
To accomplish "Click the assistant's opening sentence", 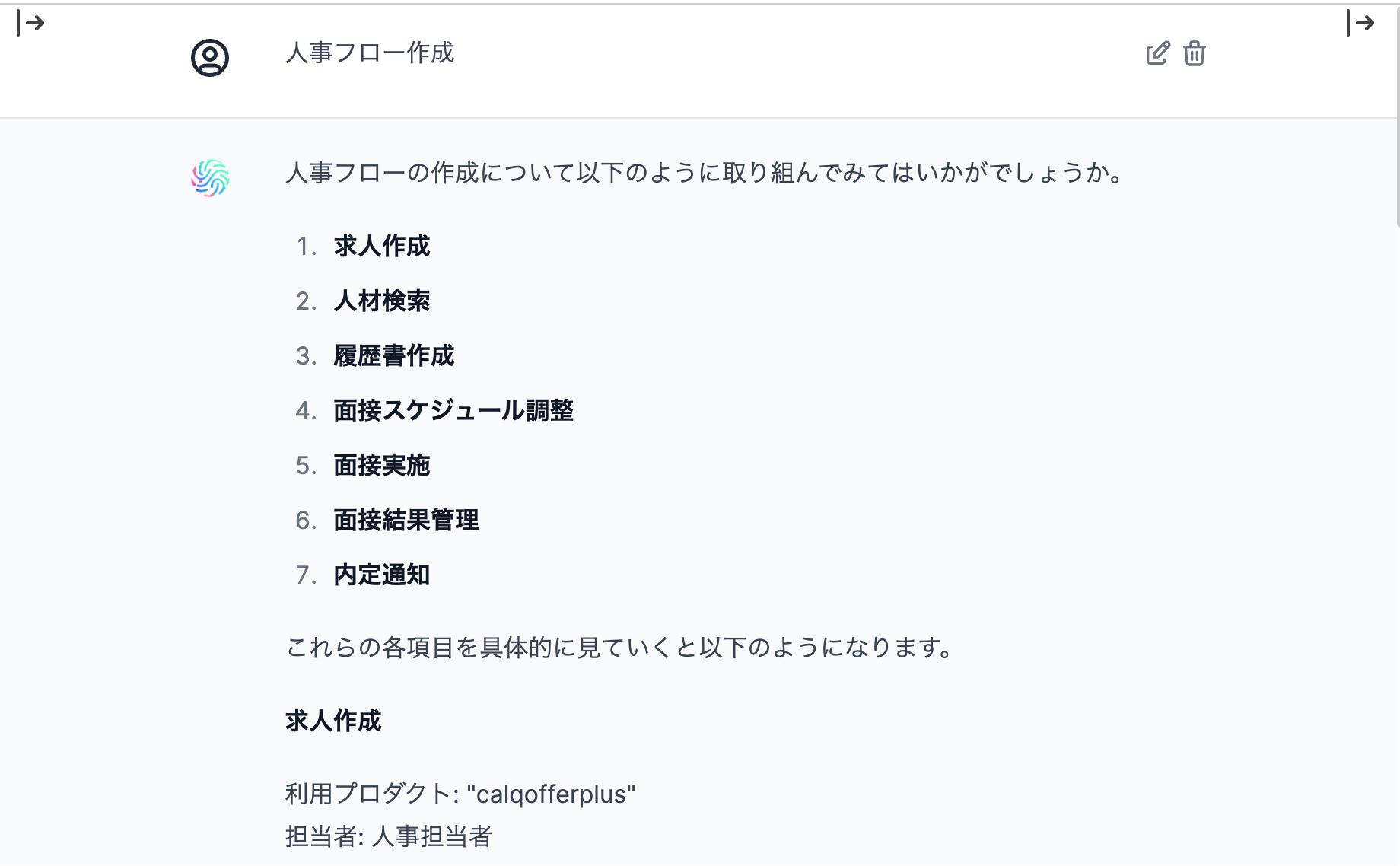I will pos(705,174).
